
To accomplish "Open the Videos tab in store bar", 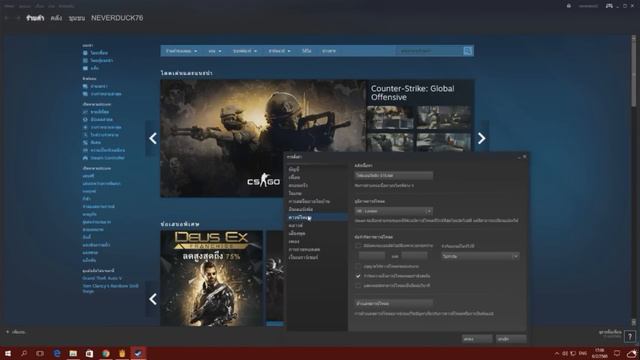I will (307, 51).
